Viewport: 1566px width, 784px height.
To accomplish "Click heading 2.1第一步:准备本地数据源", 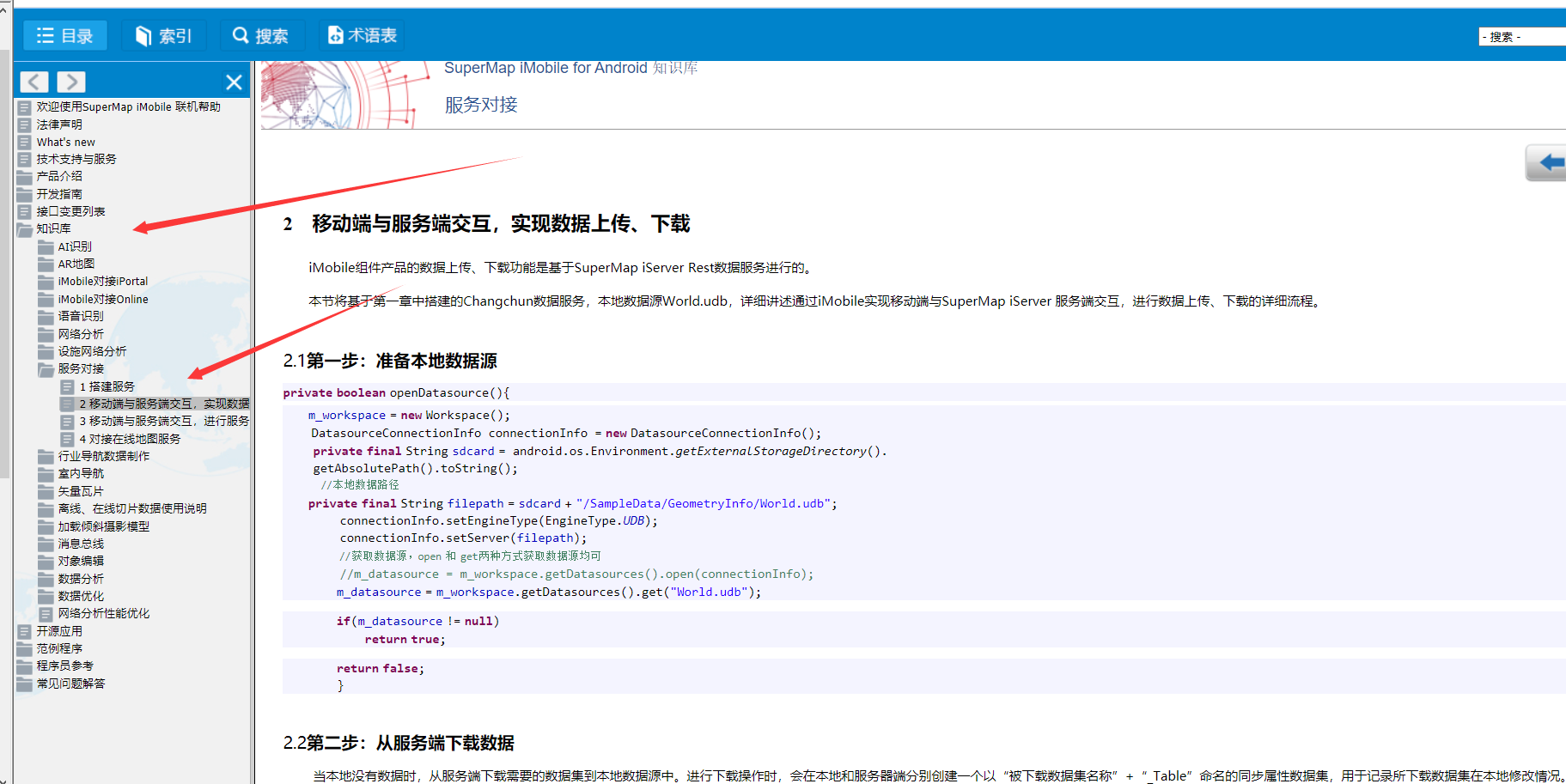I will click(x=390, y=361).
